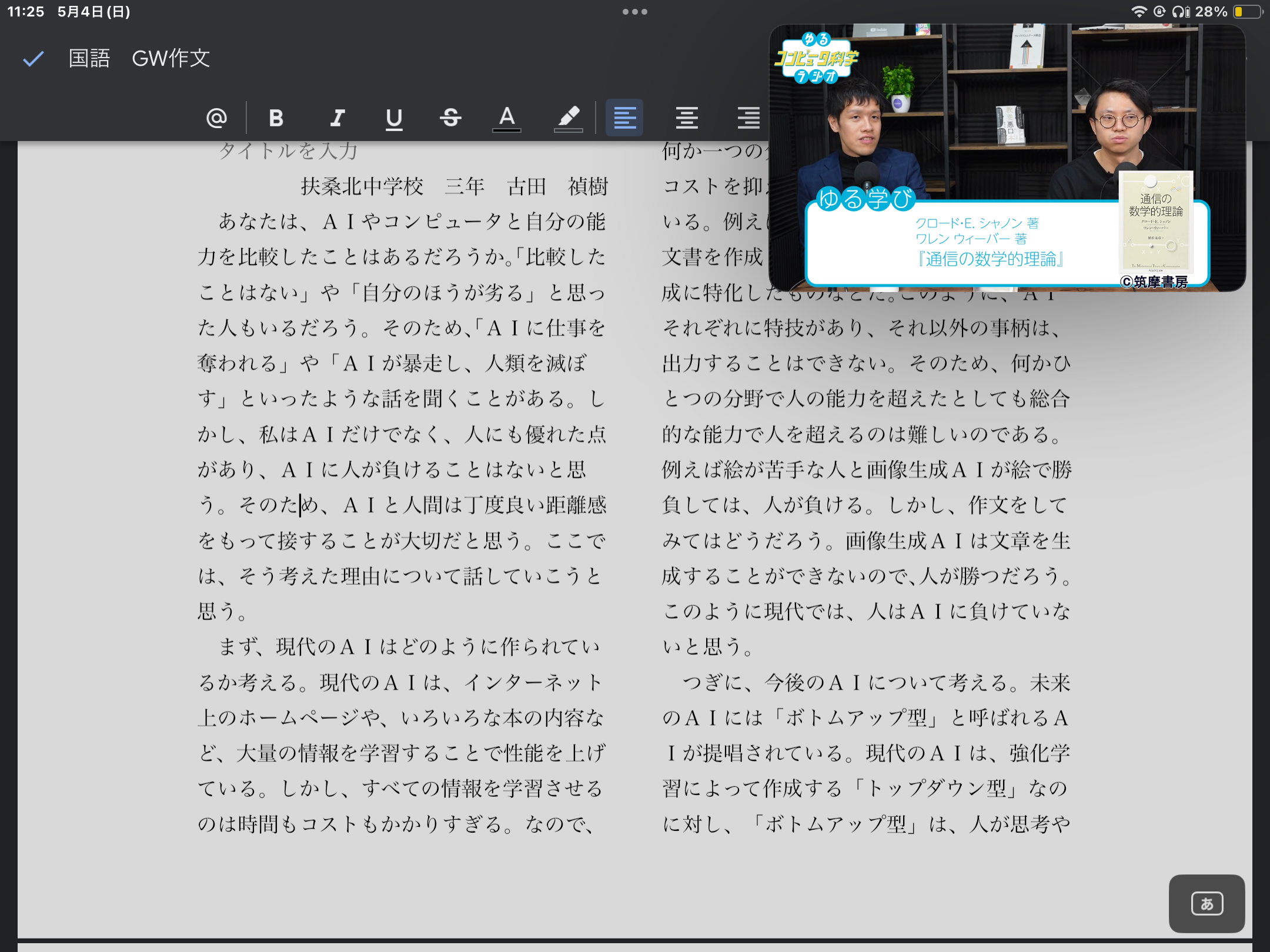
Task: Insert a mention with the @ icon
Action: pyautogui.click(x=216, y=118)
